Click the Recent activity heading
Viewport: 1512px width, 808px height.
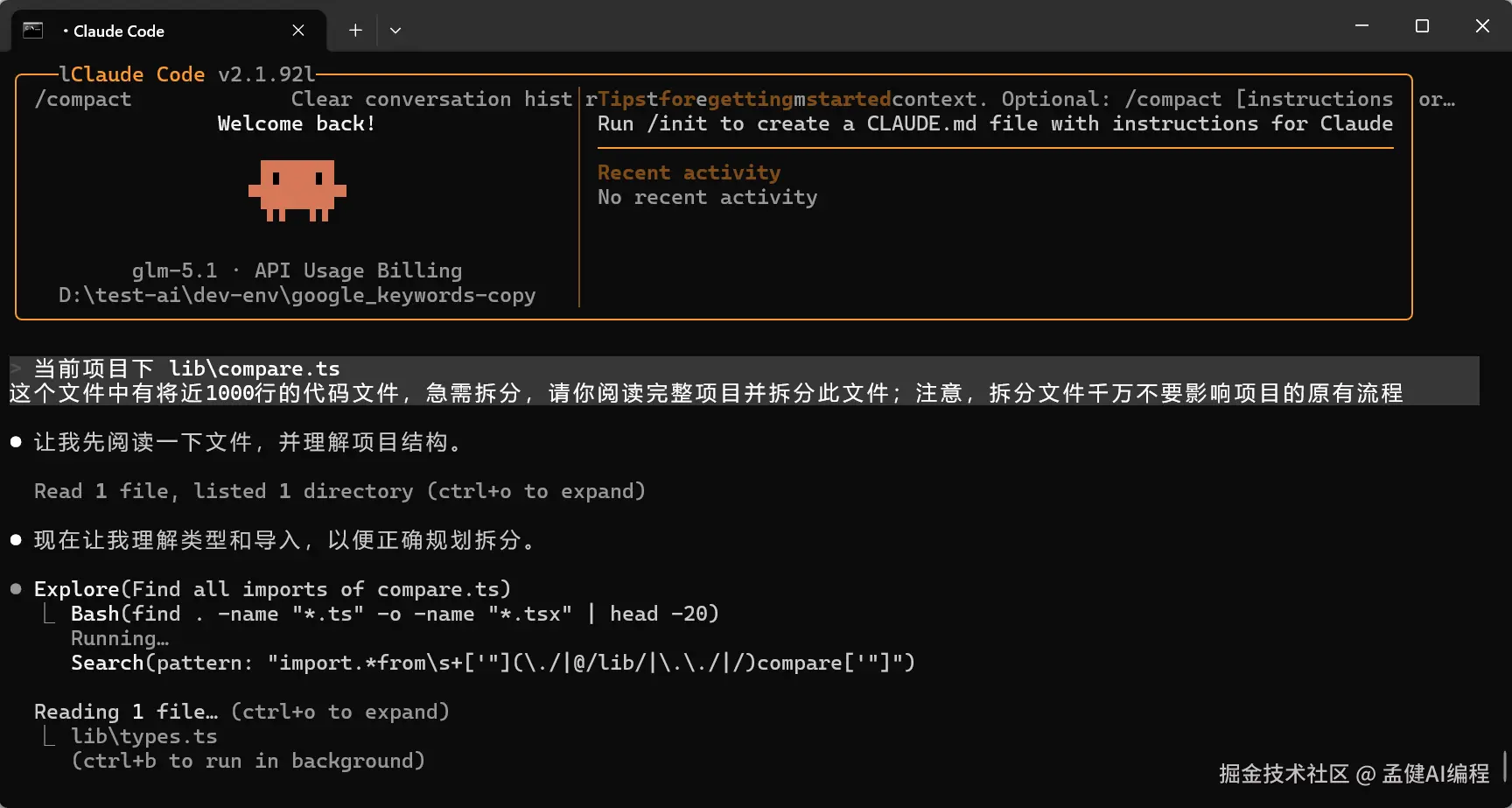689,172
